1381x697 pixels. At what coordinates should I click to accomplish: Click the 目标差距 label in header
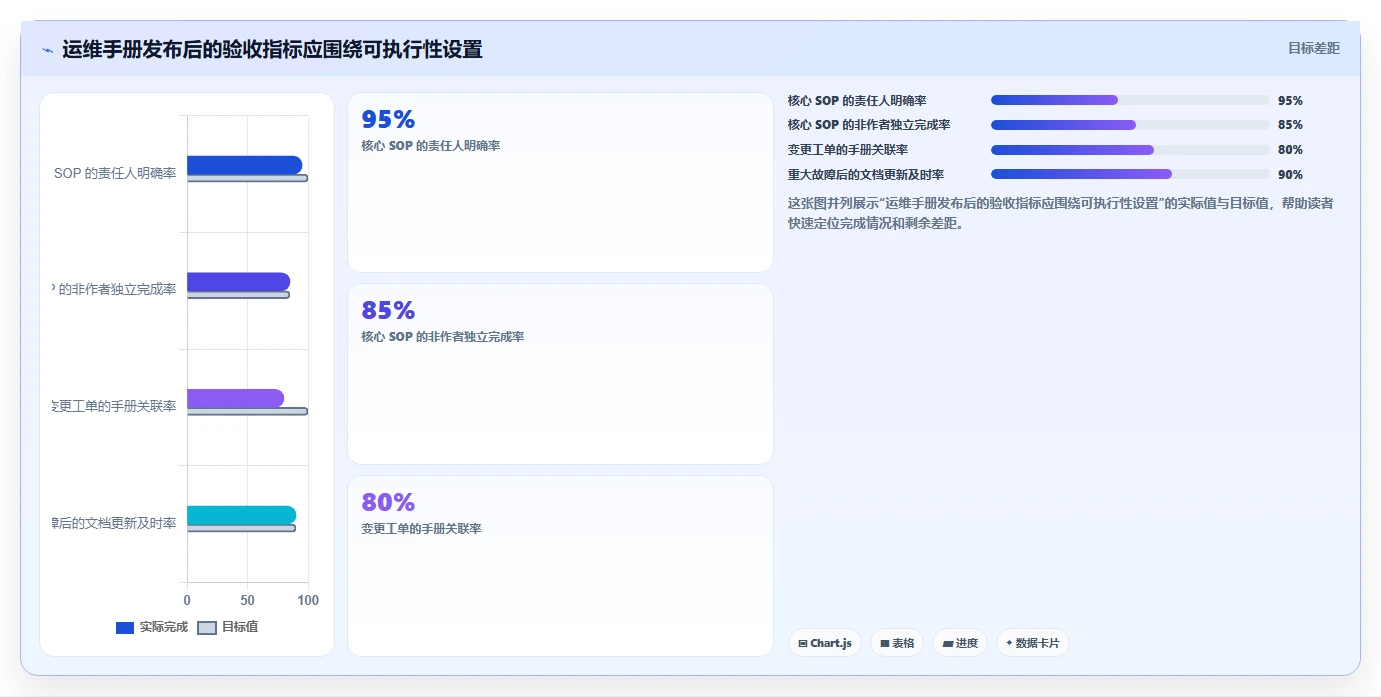tap(1313, 48)
